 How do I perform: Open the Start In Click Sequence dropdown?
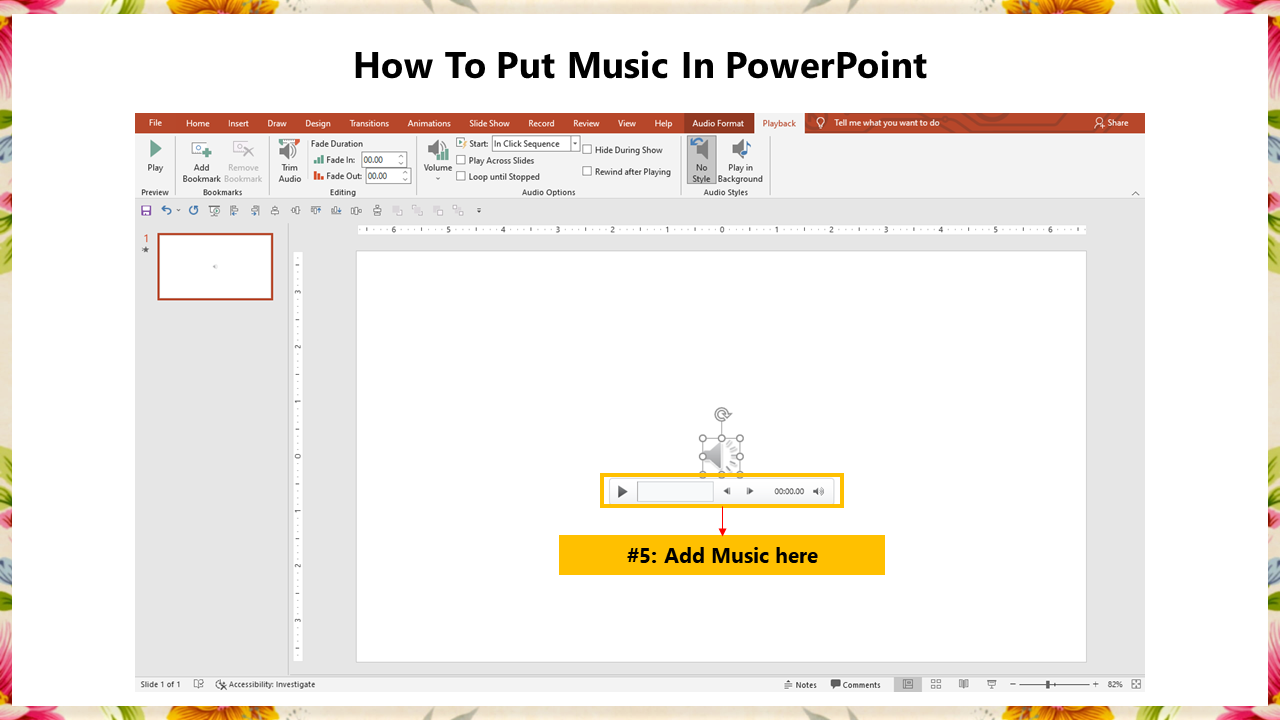[x=575, y=144]
